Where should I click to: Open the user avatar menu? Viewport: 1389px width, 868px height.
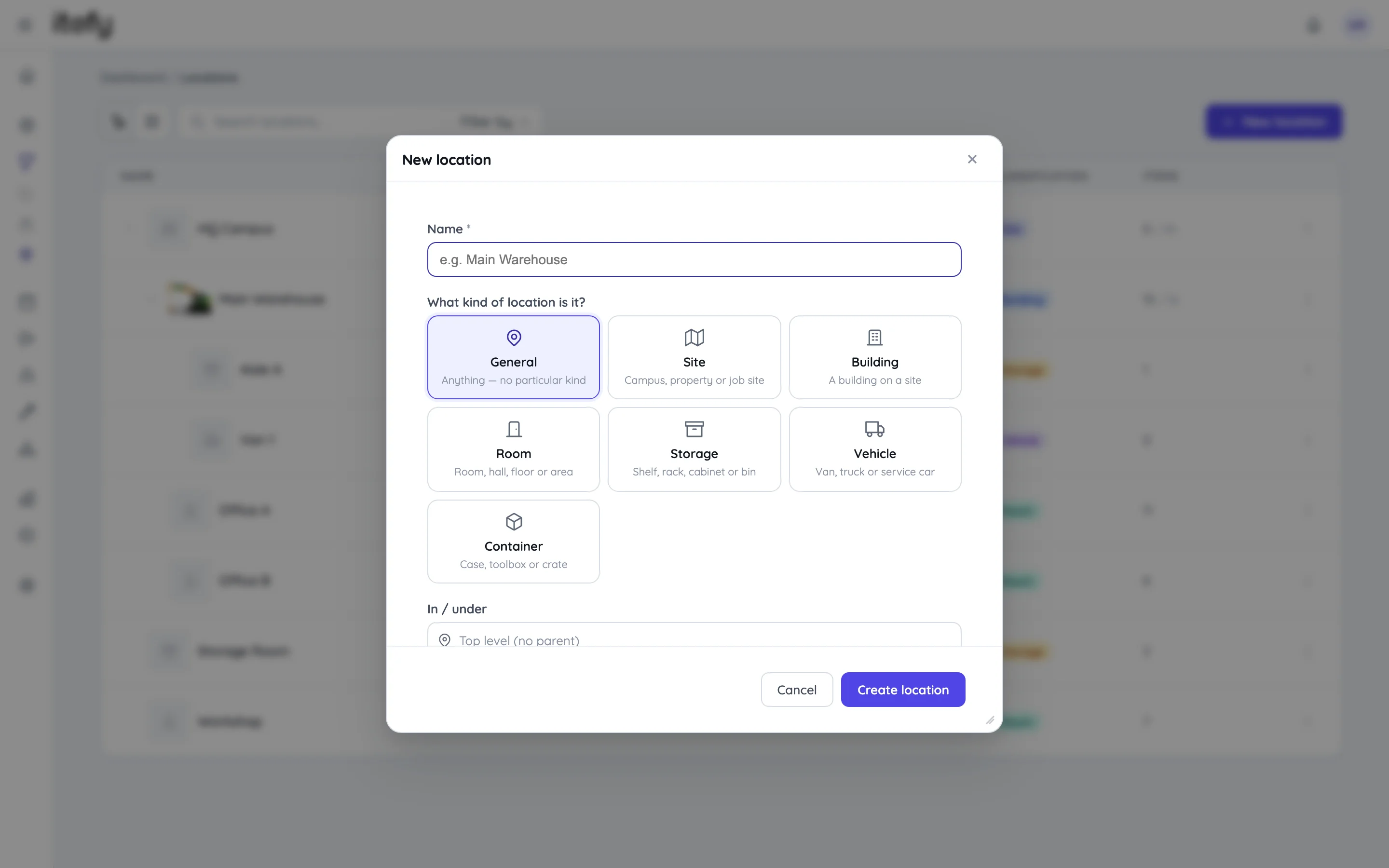click(x=1357, y=25)
